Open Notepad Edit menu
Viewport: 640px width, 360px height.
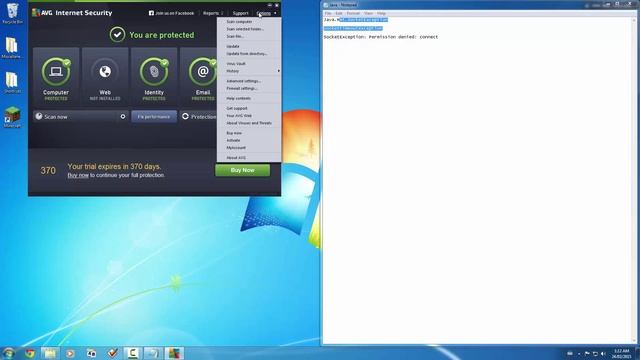pos(339,13)
